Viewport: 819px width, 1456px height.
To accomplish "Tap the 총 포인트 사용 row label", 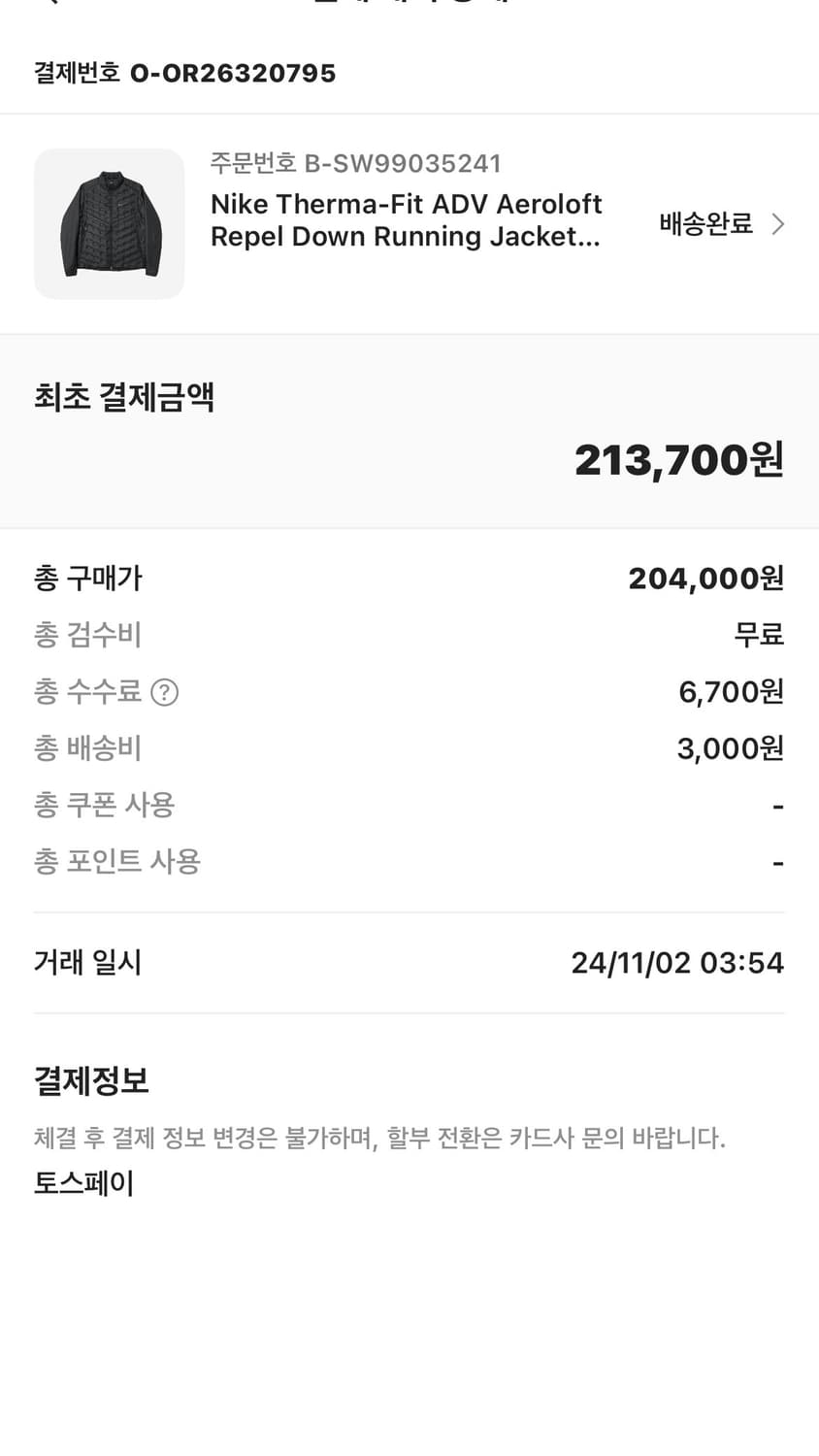I will (117, 861).
